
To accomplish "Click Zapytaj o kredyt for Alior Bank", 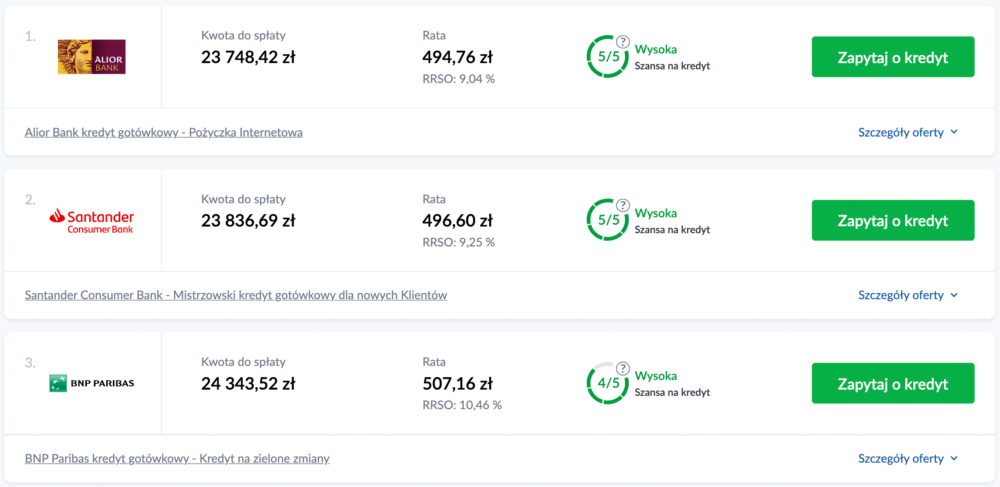I will point(893,57).
